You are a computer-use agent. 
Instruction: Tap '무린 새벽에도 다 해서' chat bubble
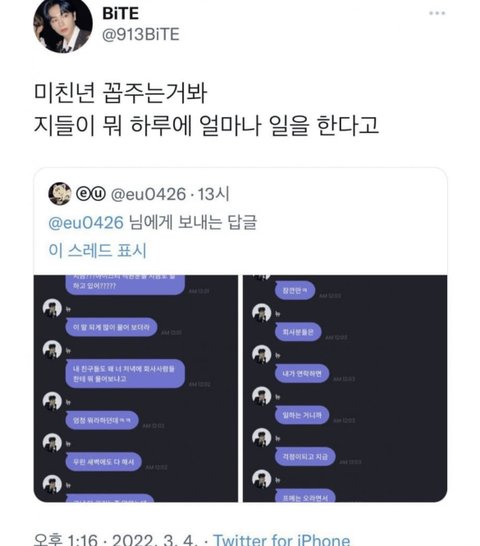click(103, 462)
